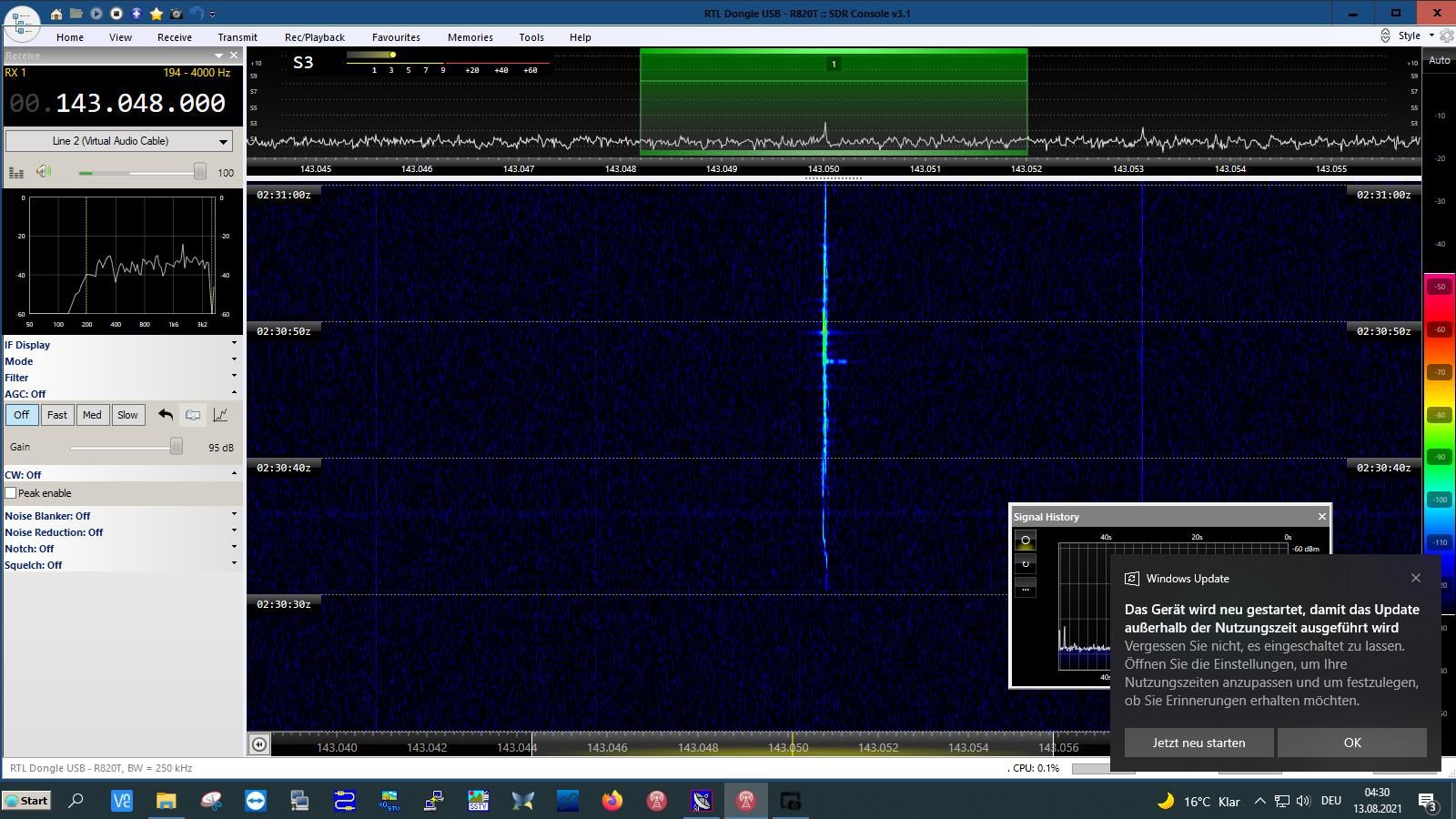Click the AGC icon between arrow and graph
The height and width of the screenshot is (819, 1456).
[x=193, y=415]
